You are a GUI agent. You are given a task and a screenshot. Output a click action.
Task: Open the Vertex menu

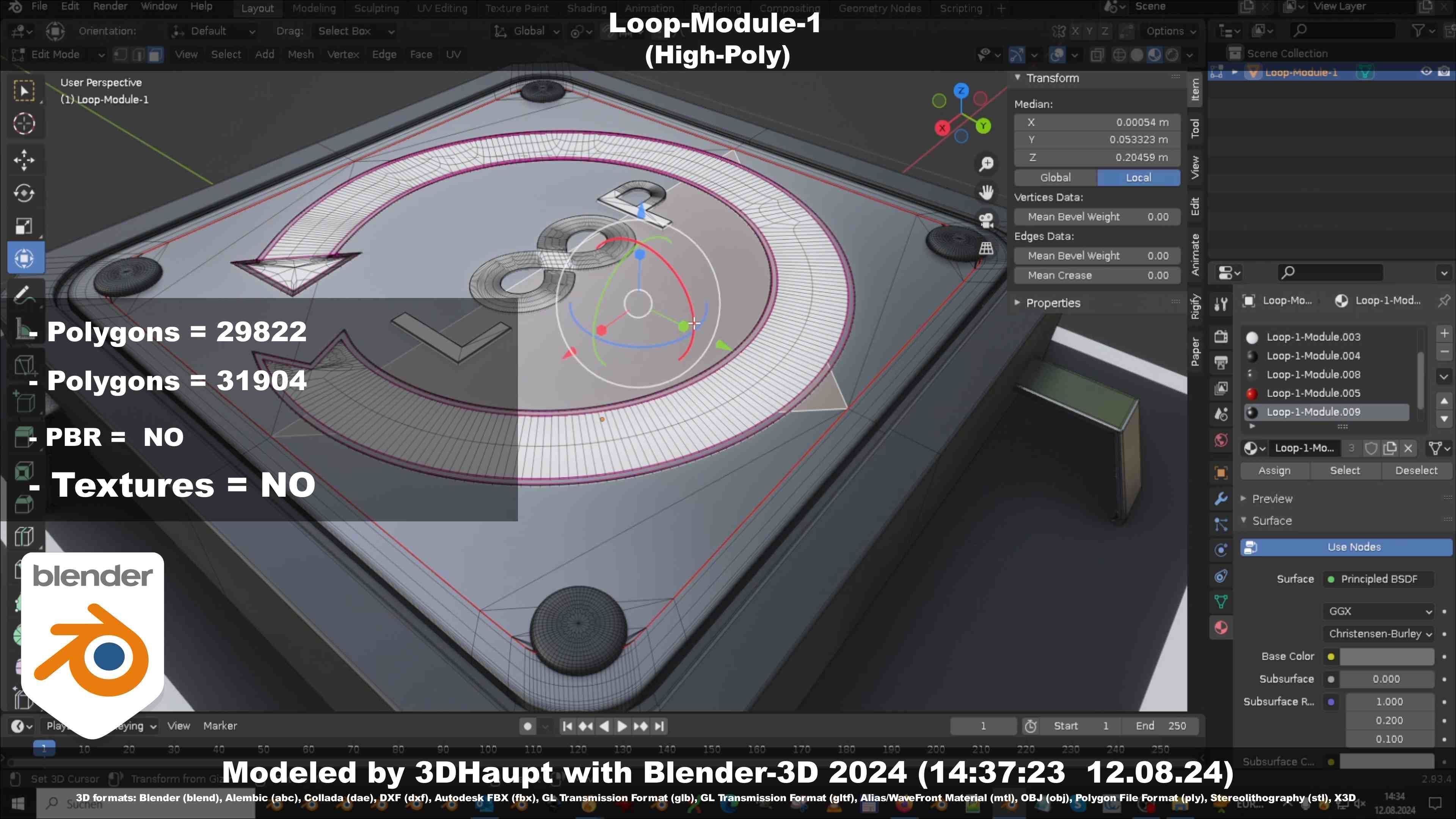click(343, 54)
